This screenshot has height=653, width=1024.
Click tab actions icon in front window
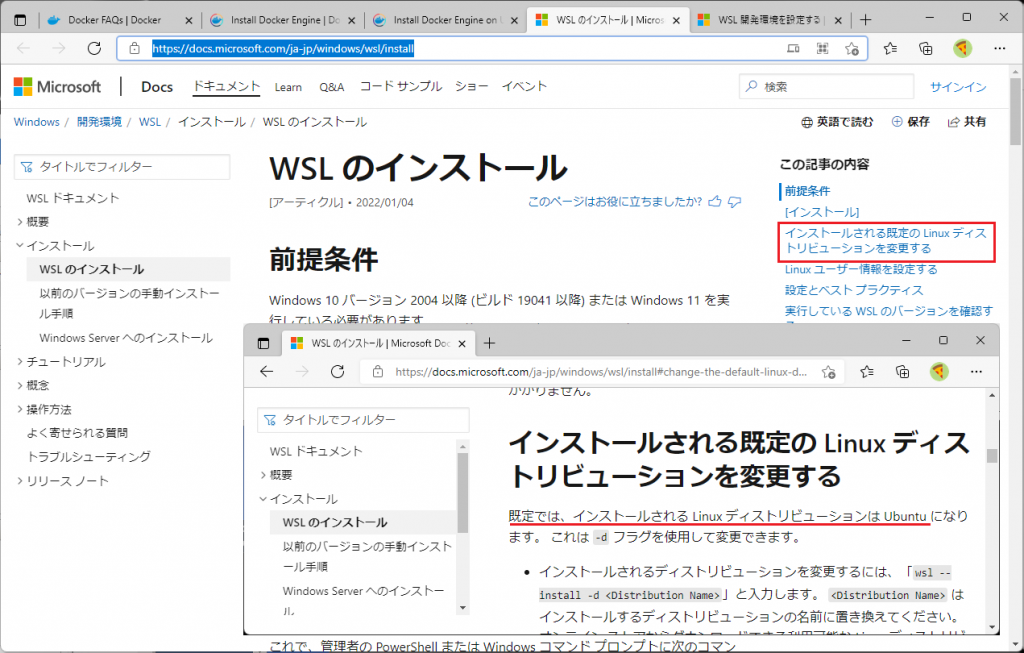coord(263,343)
